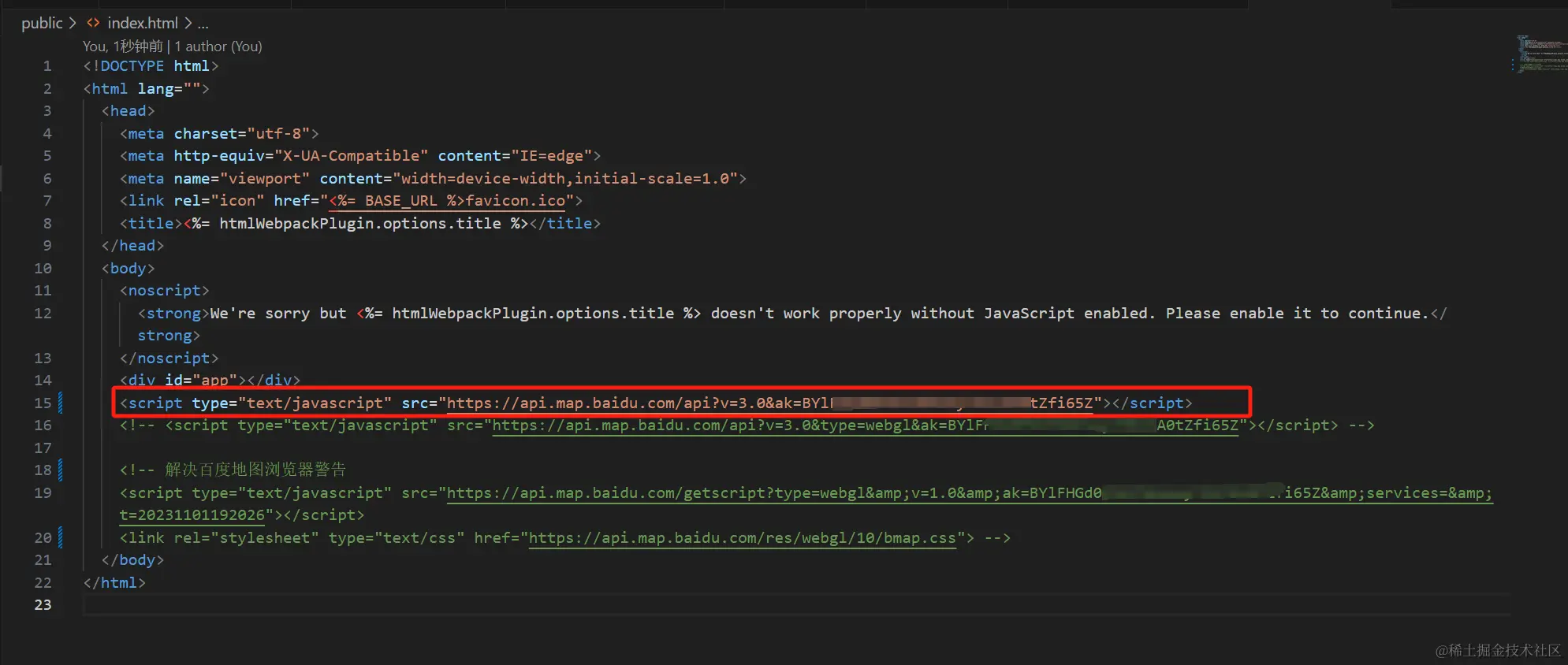This screenshot has width=1568, height=665.
Task: Click the 'div id="app"' line
Action: click(x=210, y=381)
